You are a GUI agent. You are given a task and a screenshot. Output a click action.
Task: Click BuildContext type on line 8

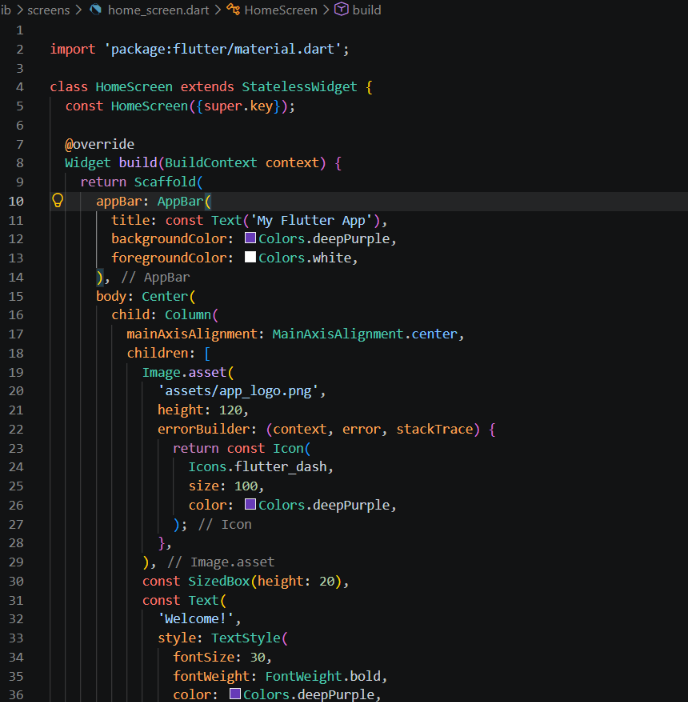[211, 163]
